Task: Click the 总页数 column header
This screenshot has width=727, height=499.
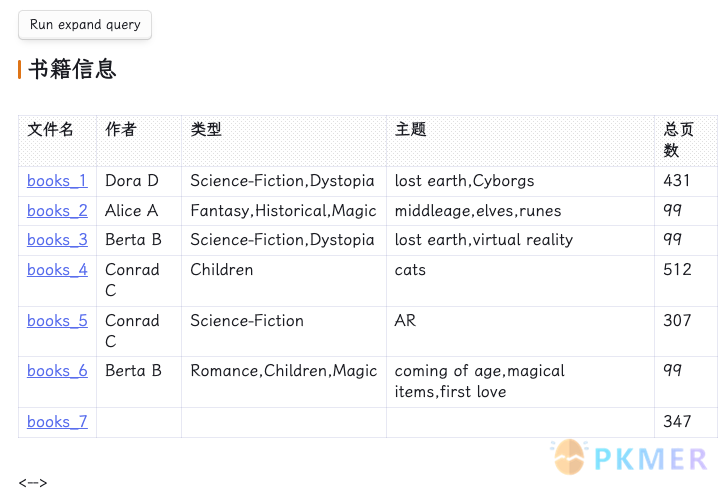Action: 678,140
